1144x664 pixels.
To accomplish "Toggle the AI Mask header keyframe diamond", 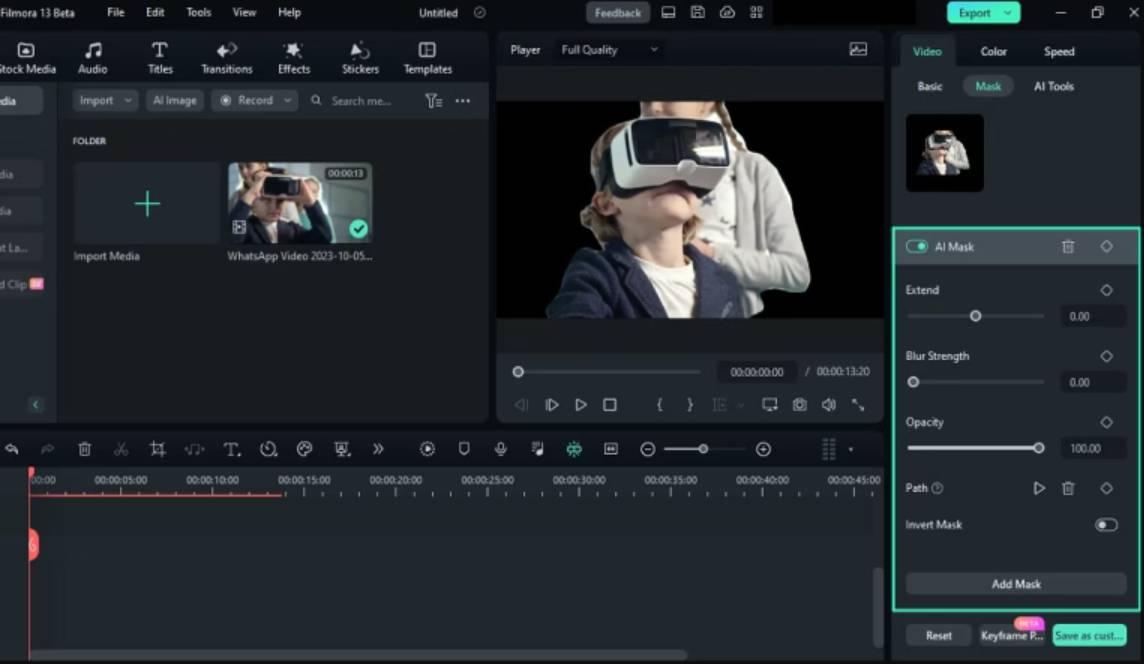I will (1106, 247).
